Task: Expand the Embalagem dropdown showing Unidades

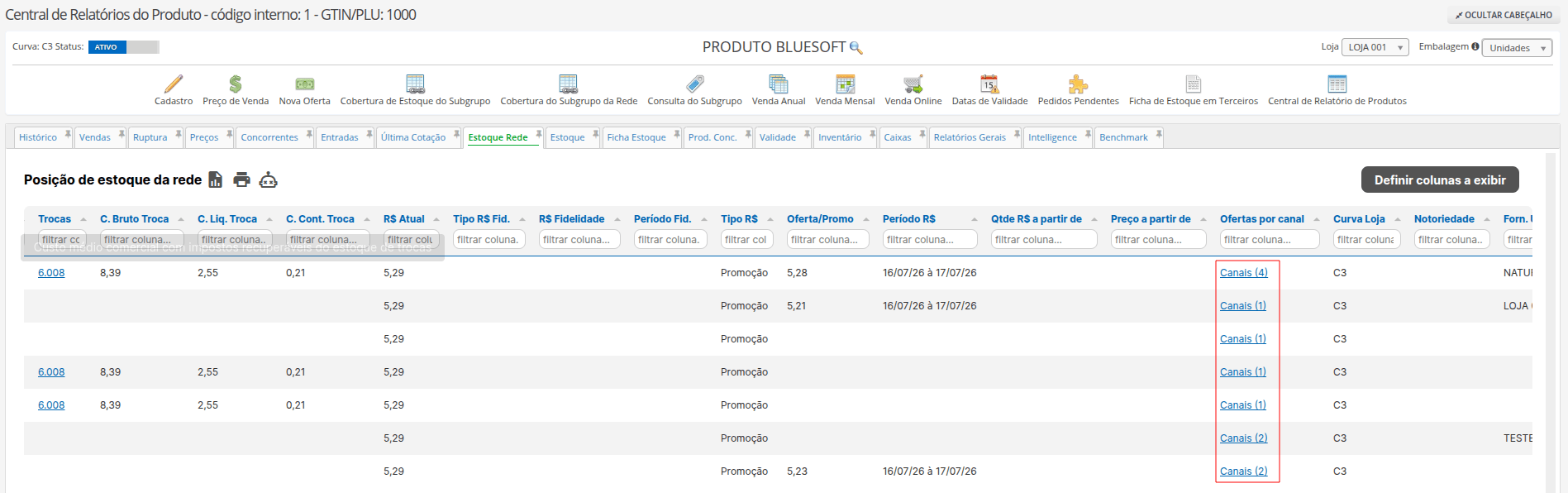Action: tap(1517, 48)
